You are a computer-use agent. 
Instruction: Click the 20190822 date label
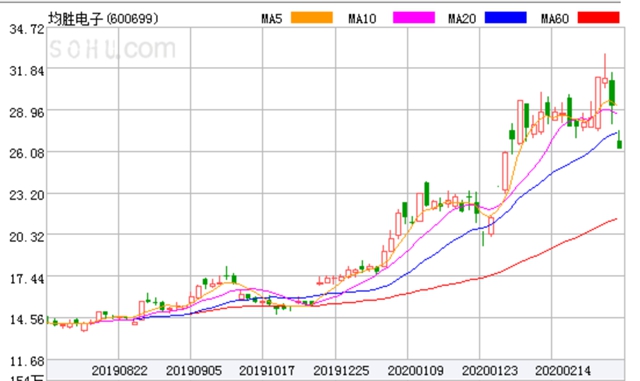[119, 371]
